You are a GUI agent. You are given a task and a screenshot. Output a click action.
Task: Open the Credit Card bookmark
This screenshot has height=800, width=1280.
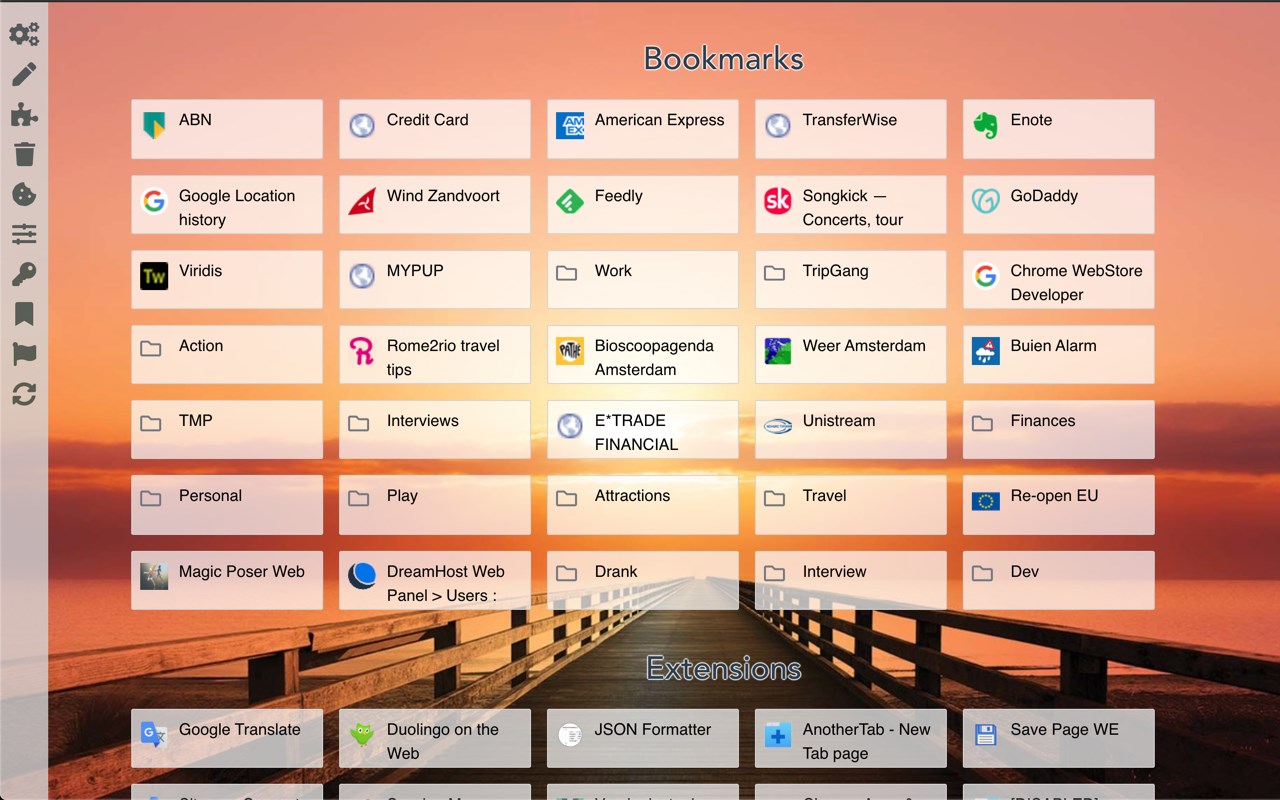click(x=435, y=128)
